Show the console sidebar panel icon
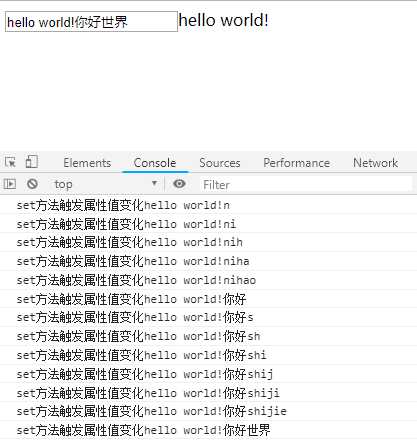 pyautogui.click(x=10, y=184)
